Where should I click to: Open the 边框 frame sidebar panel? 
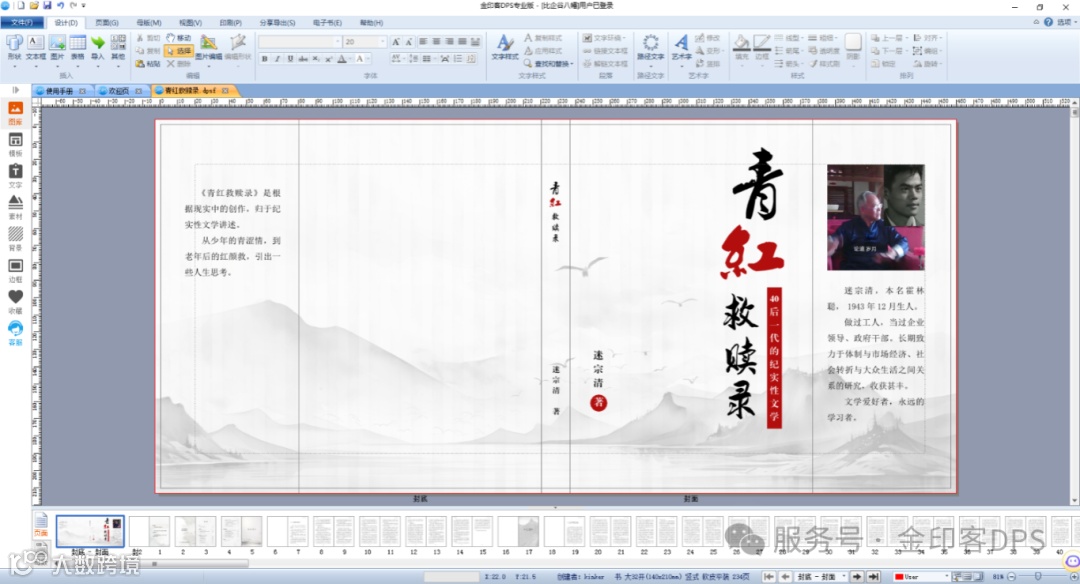(15, 271)
